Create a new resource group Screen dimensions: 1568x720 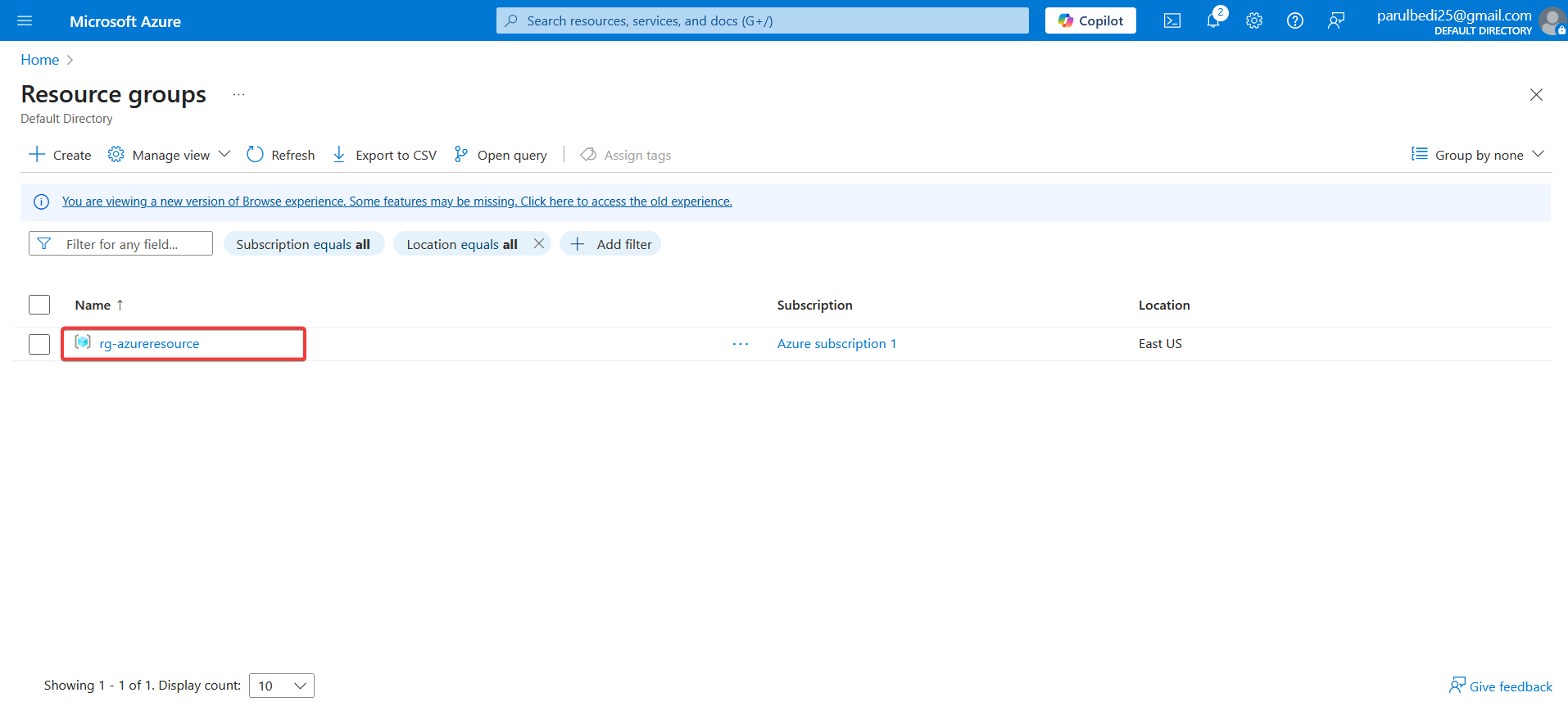coord(61,155)
